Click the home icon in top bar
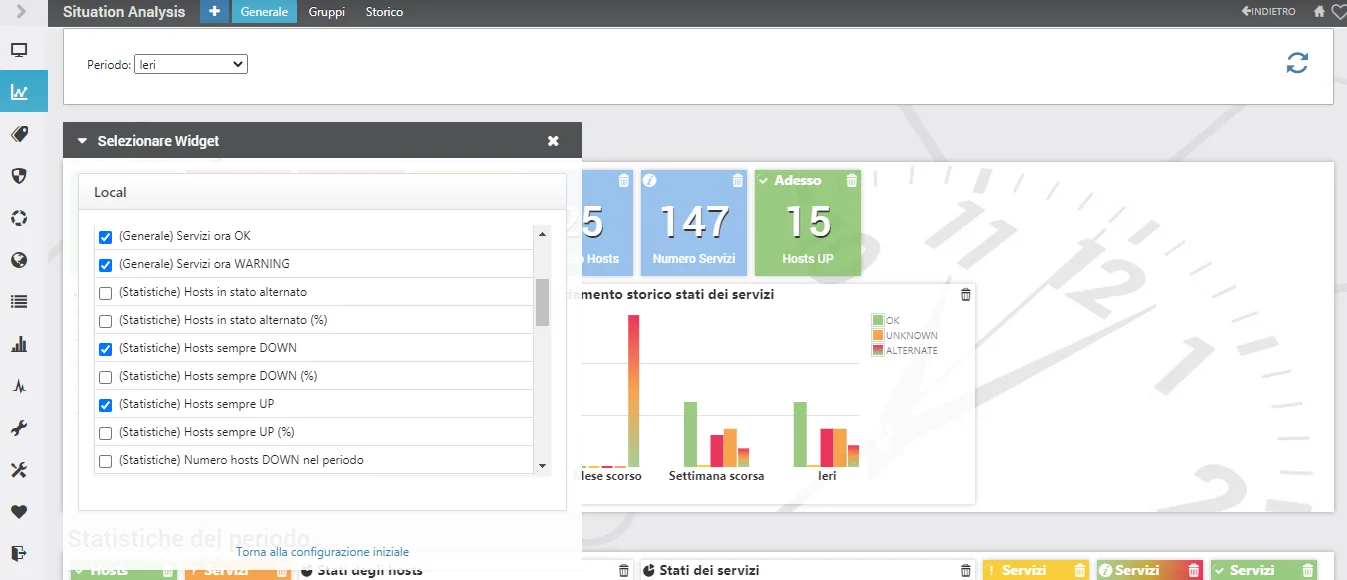Screen dimensions: 1347x580 pyautogui.click(x=1320, y=12)
